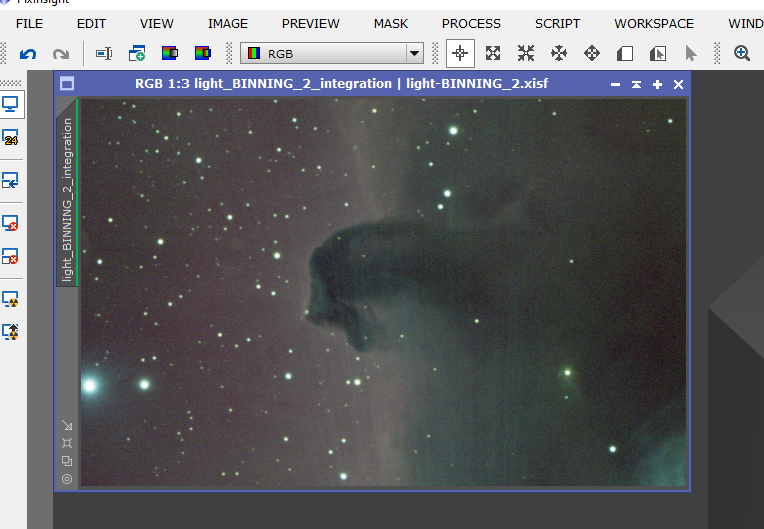764x529 pixels.
Task: Click the overlapping squares icon in image window
Action: 67,461
